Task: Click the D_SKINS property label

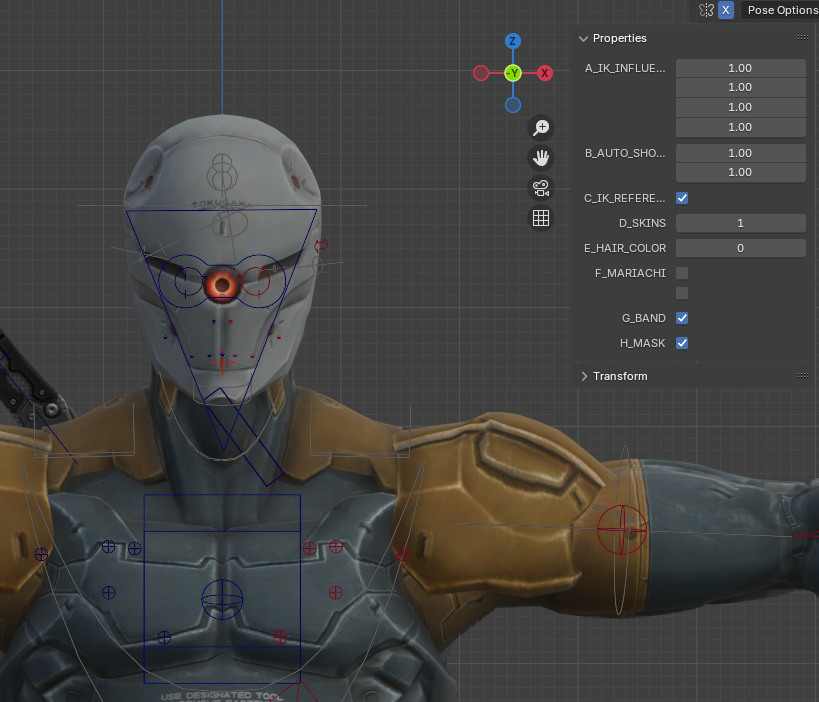Action: tap(642, 223)
